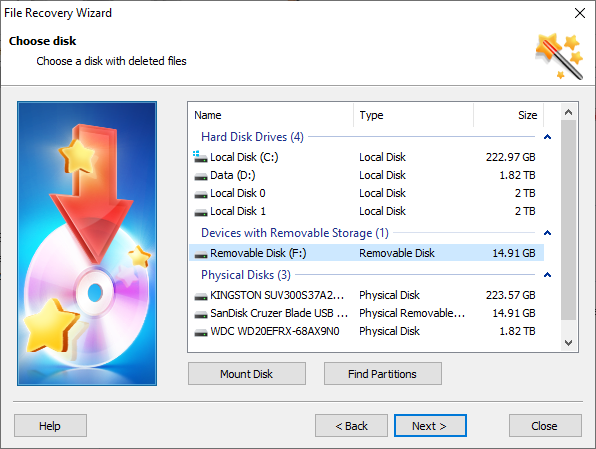Sort list by Size column header
596x449 pixels.
509,115
